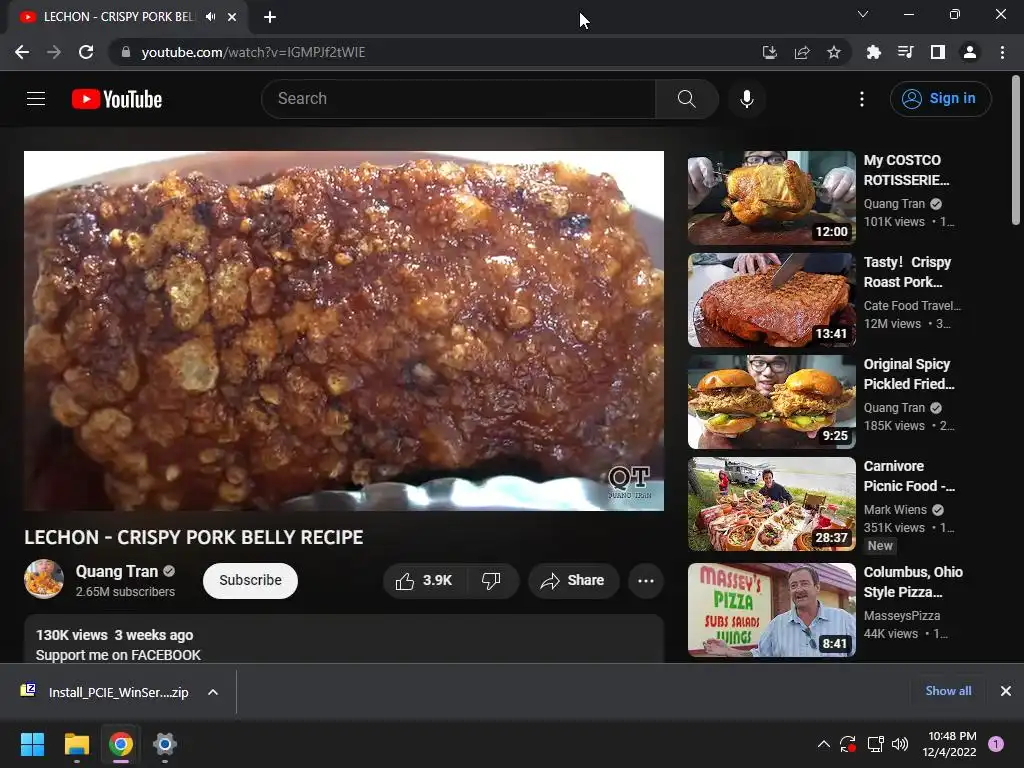Screen dimensions: 1024x768
Task: Click Chrome icon in taskbar
Action: tap(121, 744)
